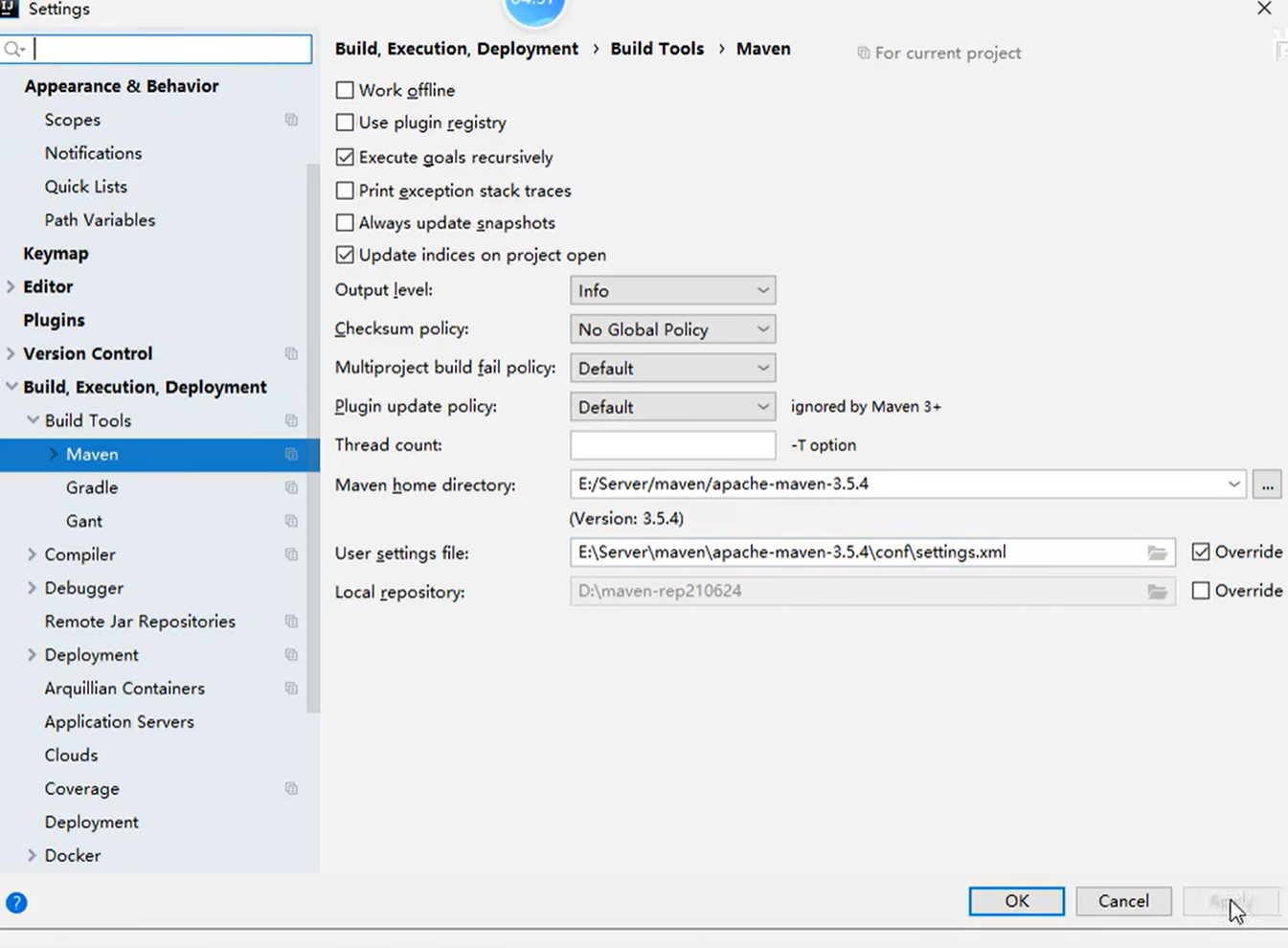
Task: Browse folder icon for User settings file
Action: [x=1158, y=553]
